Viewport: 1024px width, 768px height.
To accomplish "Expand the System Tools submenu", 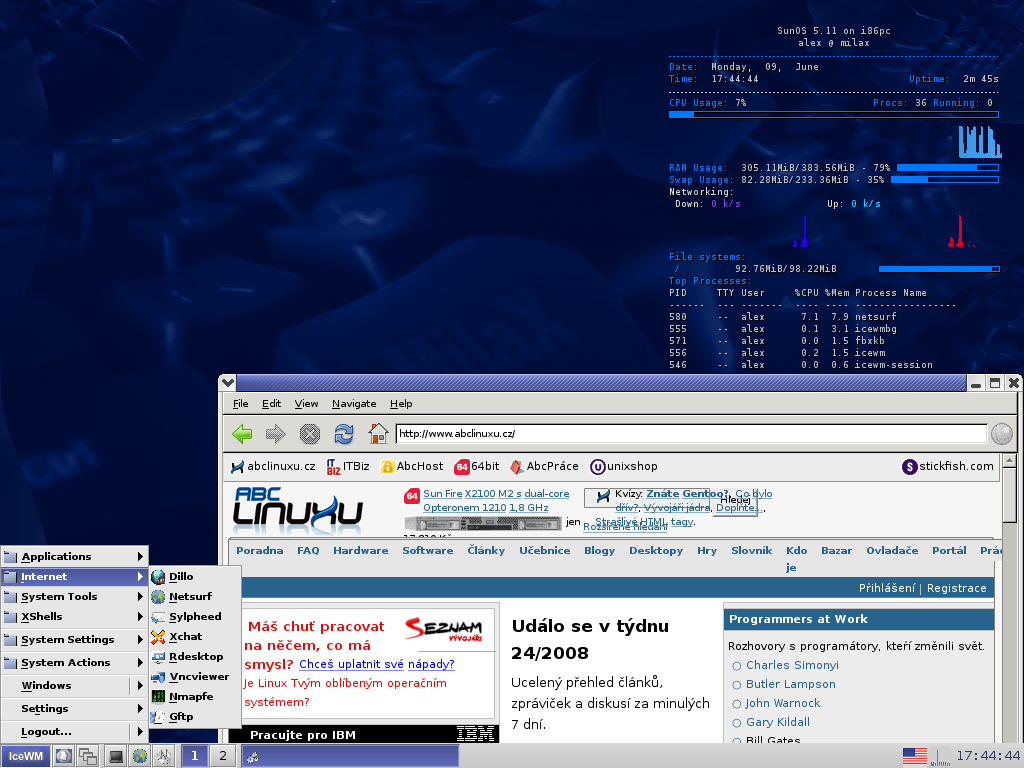I will (x=74, y=597).
